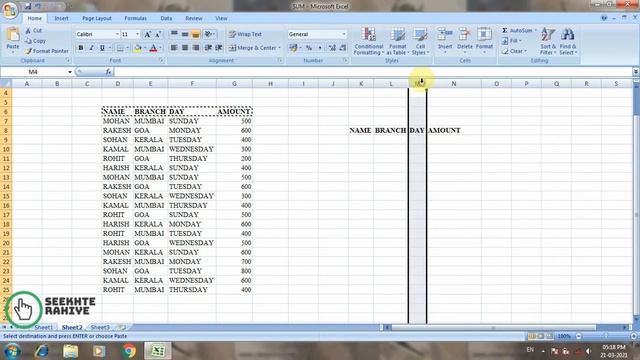Switch to the Insert ribbon tab
This screenshot has width=640, height=360.
62,18
